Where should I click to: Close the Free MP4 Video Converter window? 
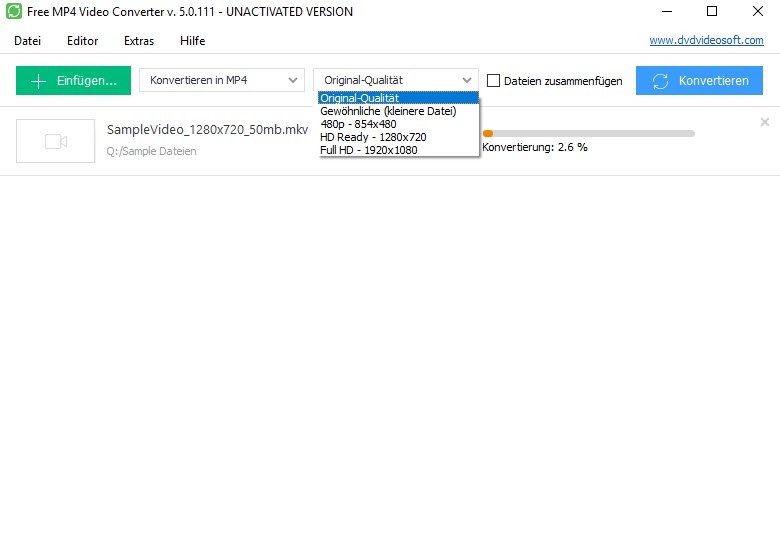point(758,11)
